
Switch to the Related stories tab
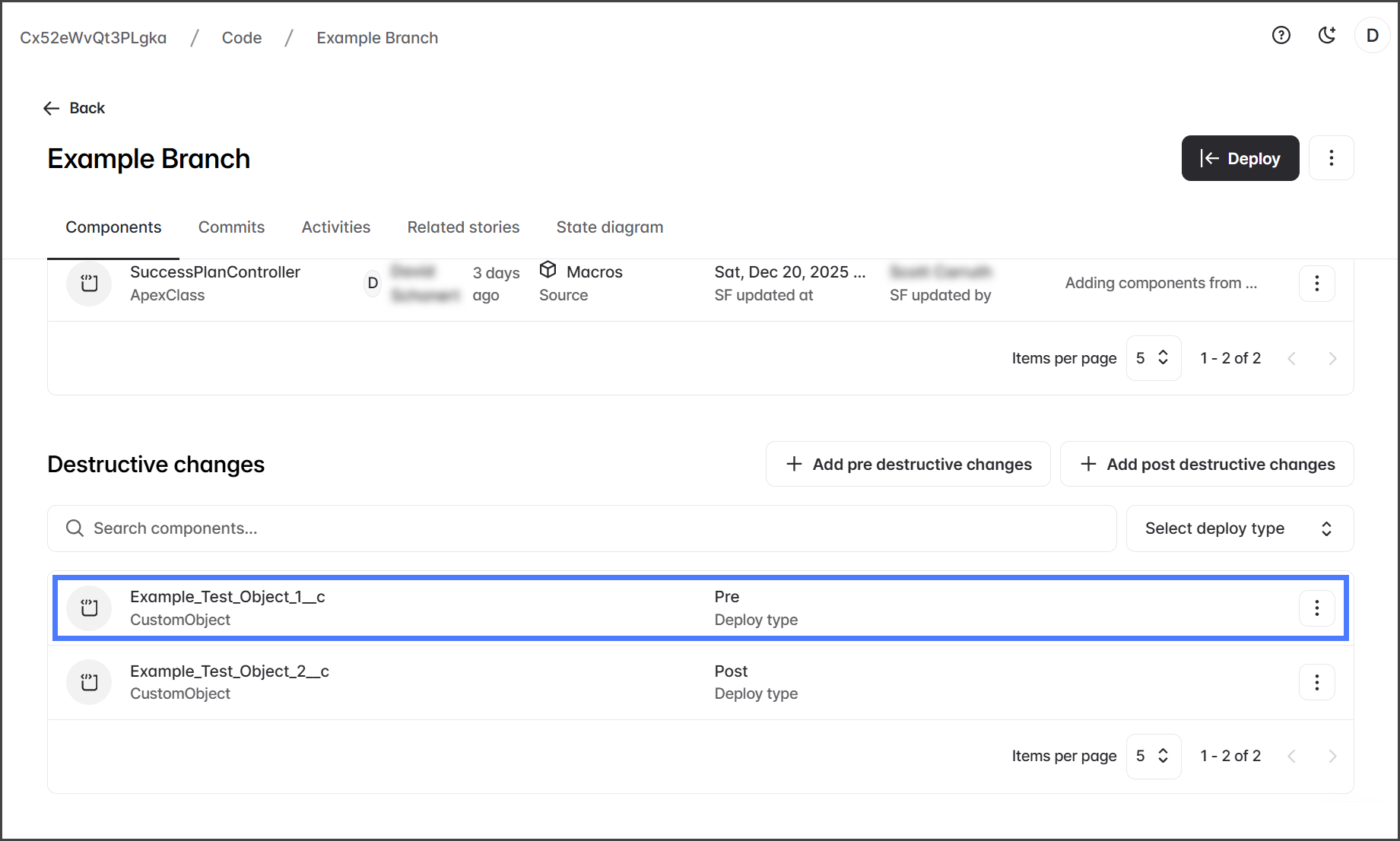tap(463, 227)
